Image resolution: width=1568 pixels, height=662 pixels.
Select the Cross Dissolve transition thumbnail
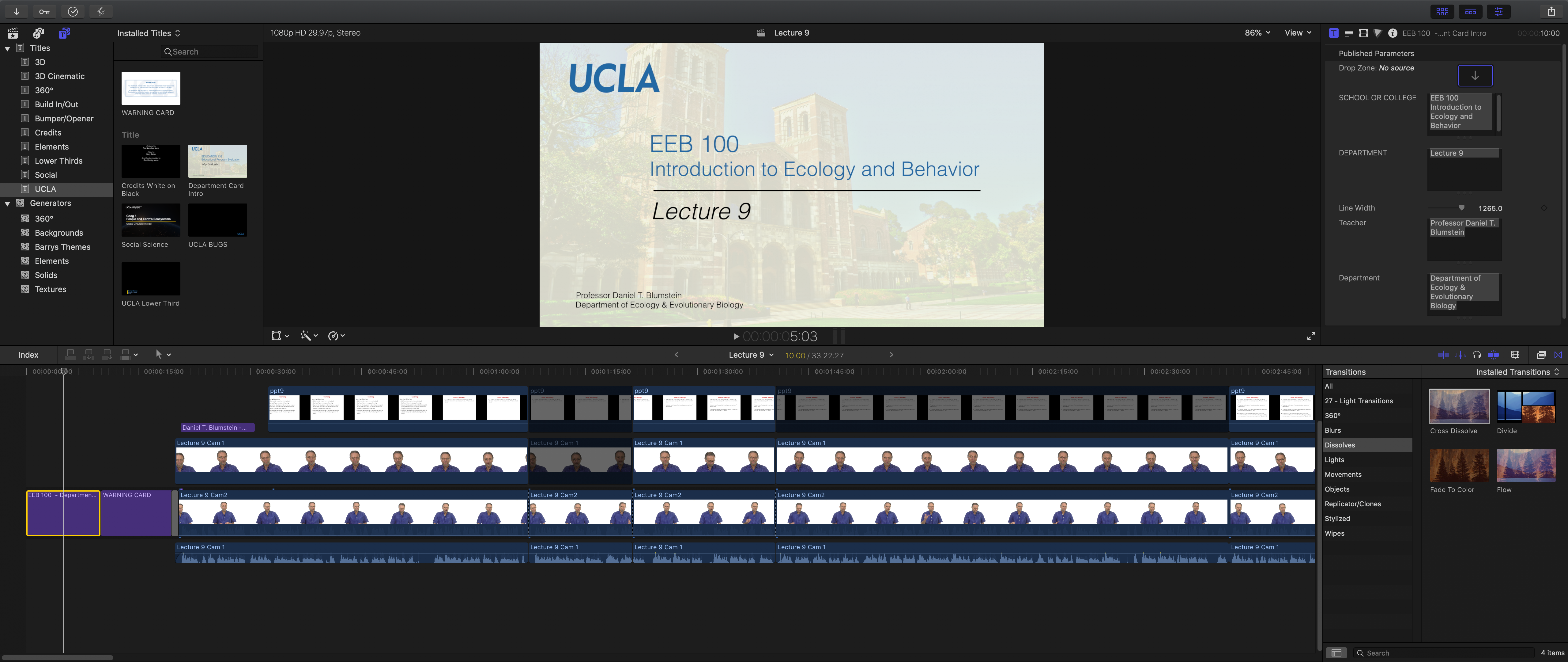(1458, 406)
